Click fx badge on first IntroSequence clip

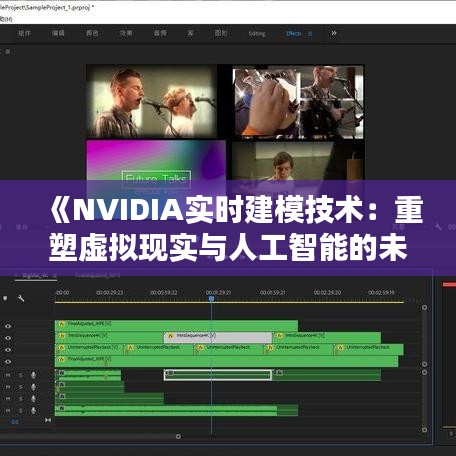(62, 336)
